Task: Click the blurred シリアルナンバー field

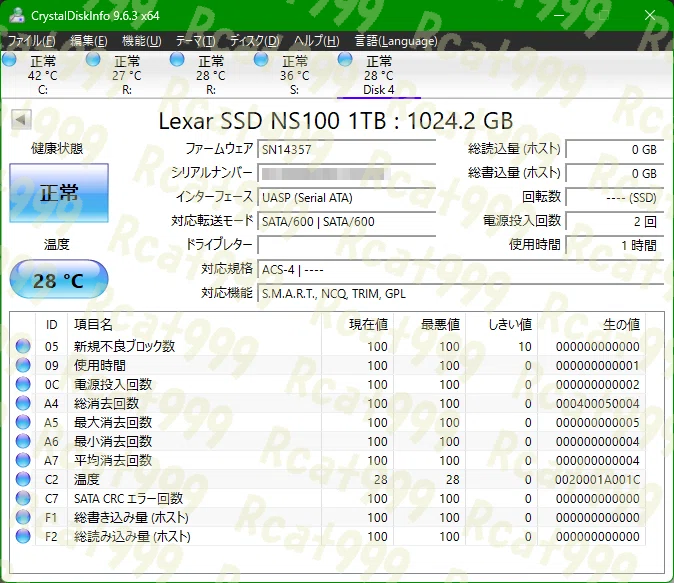Action: point(346,173)
